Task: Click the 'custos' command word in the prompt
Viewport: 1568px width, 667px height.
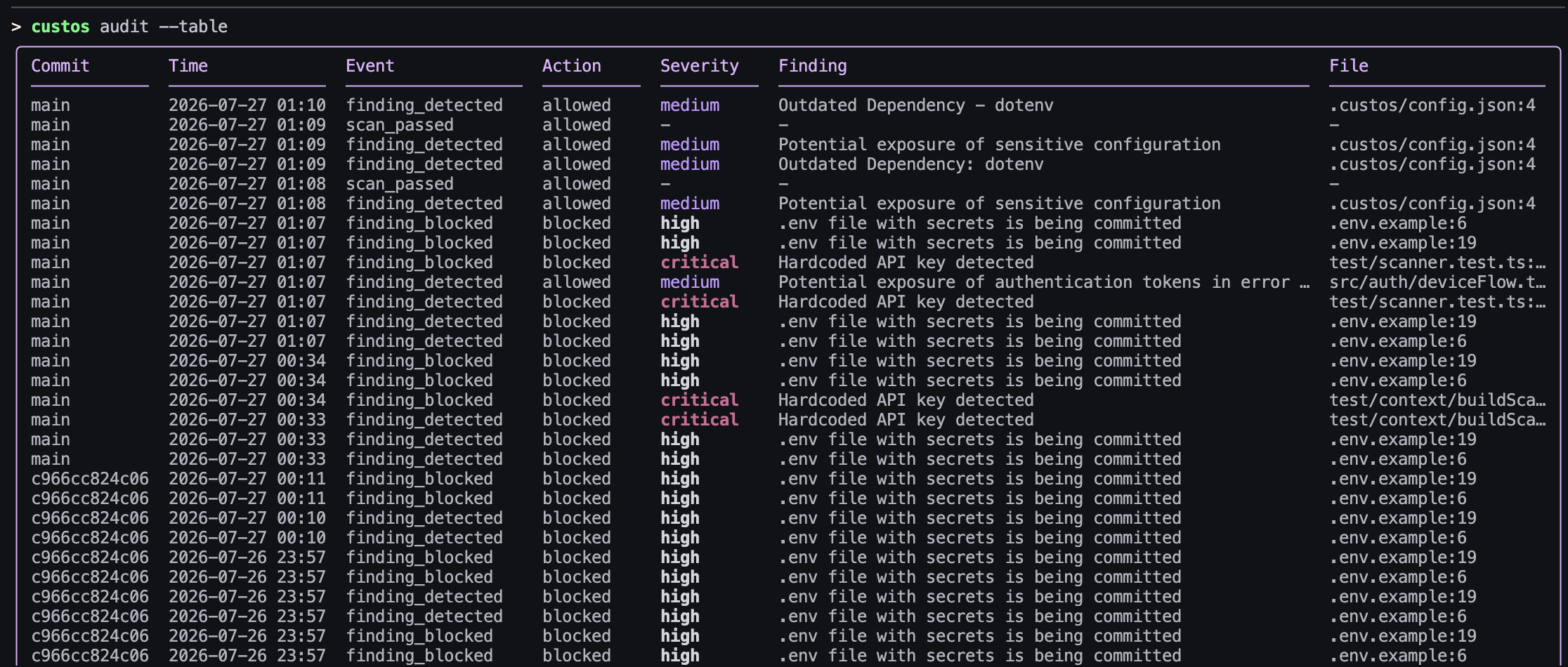Action: [x=60, y=27]
